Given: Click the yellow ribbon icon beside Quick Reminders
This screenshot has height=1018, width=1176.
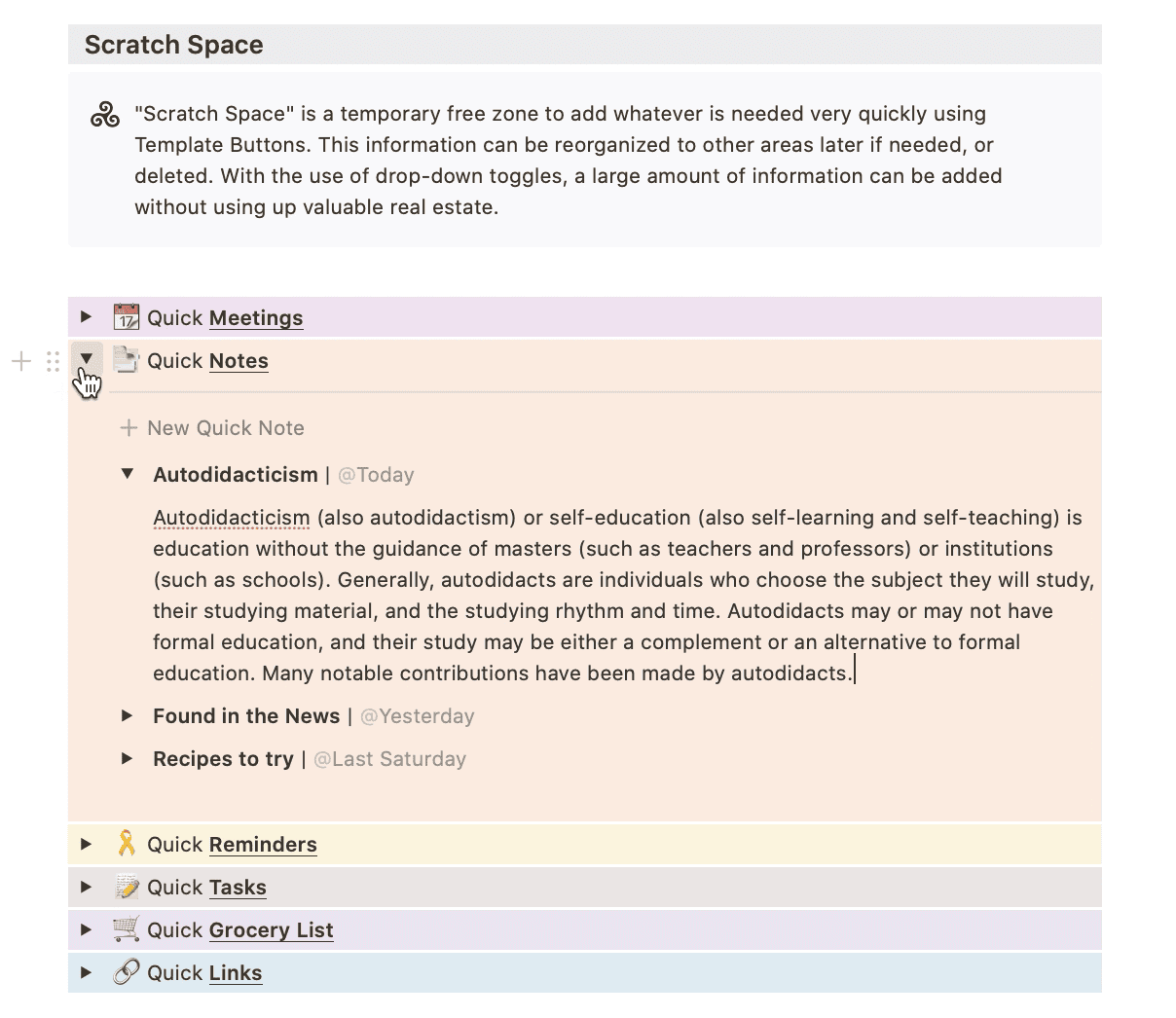Looking at the screenshot, I should coord(126,844).
